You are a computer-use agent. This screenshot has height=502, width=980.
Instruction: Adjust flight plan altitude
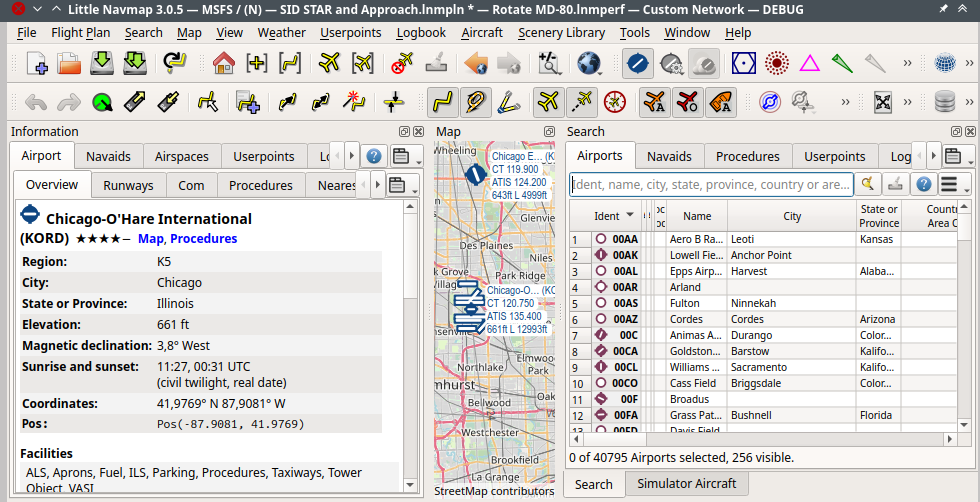[393, 102]
